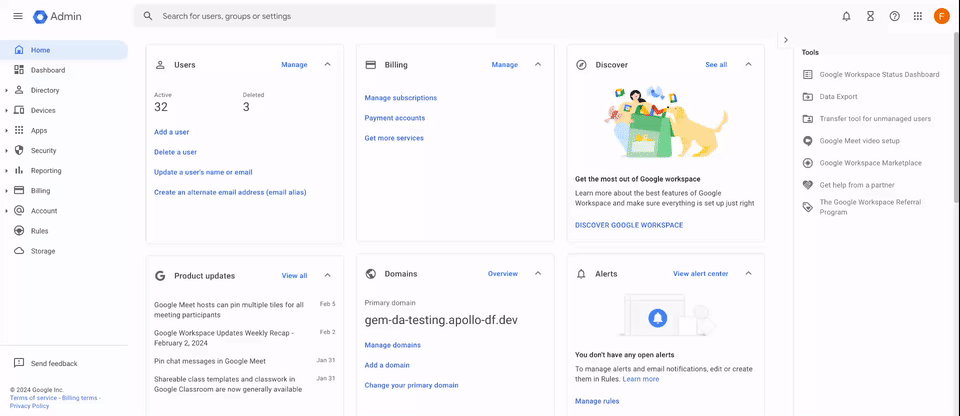Click the Domains globe icon
This screenshot has width=960, height=416.
click(x=370, y=274)
